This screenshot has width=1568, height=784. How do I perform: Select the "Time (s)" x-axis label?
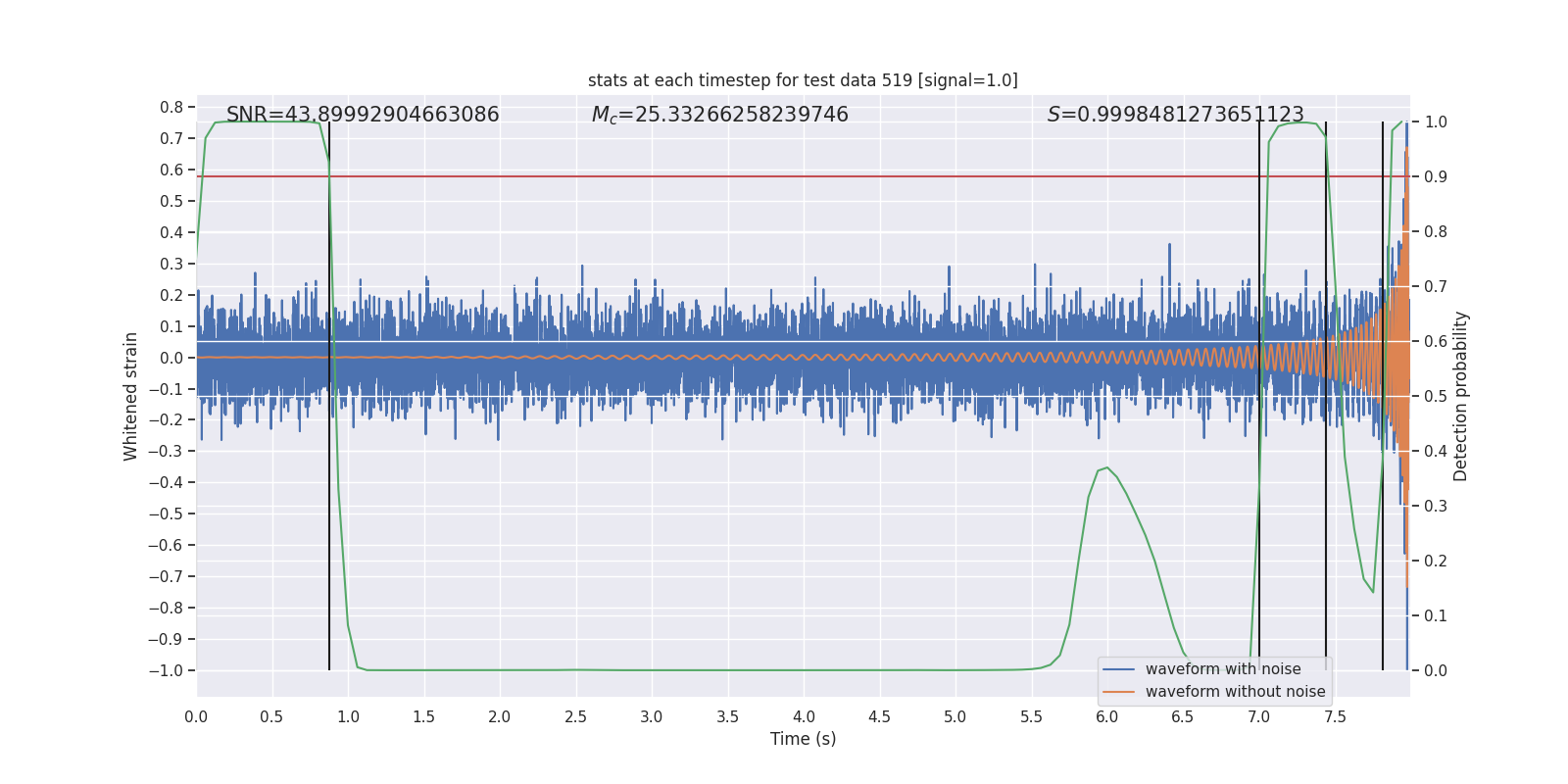point(803,739)
